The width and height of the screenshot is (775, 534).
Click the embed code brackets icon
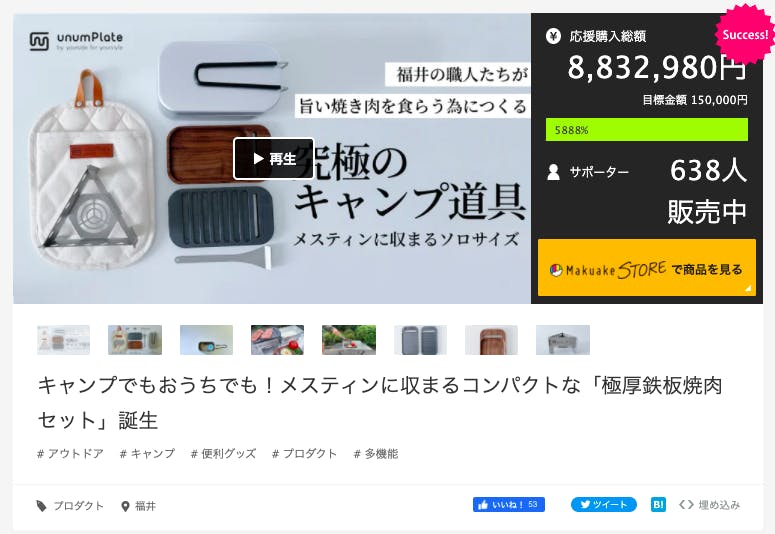(x=686, y=504)
